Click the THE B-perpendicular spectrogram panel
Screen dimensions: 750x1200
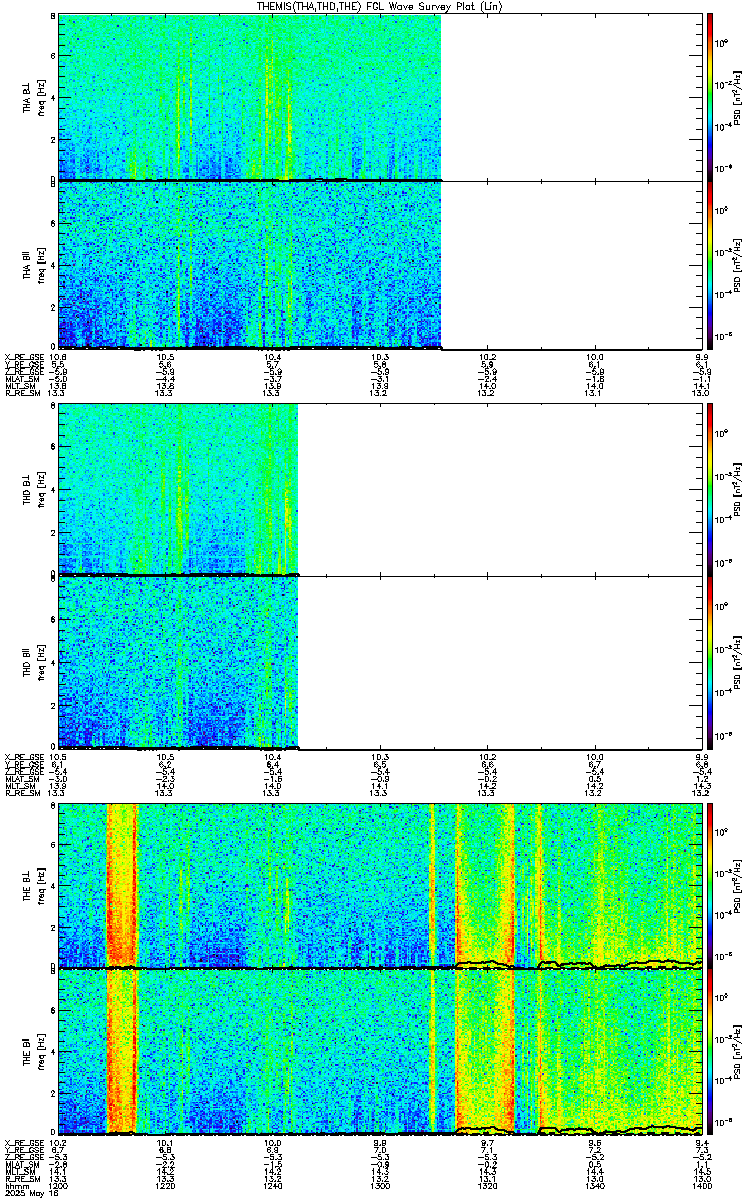click(380, 886)
